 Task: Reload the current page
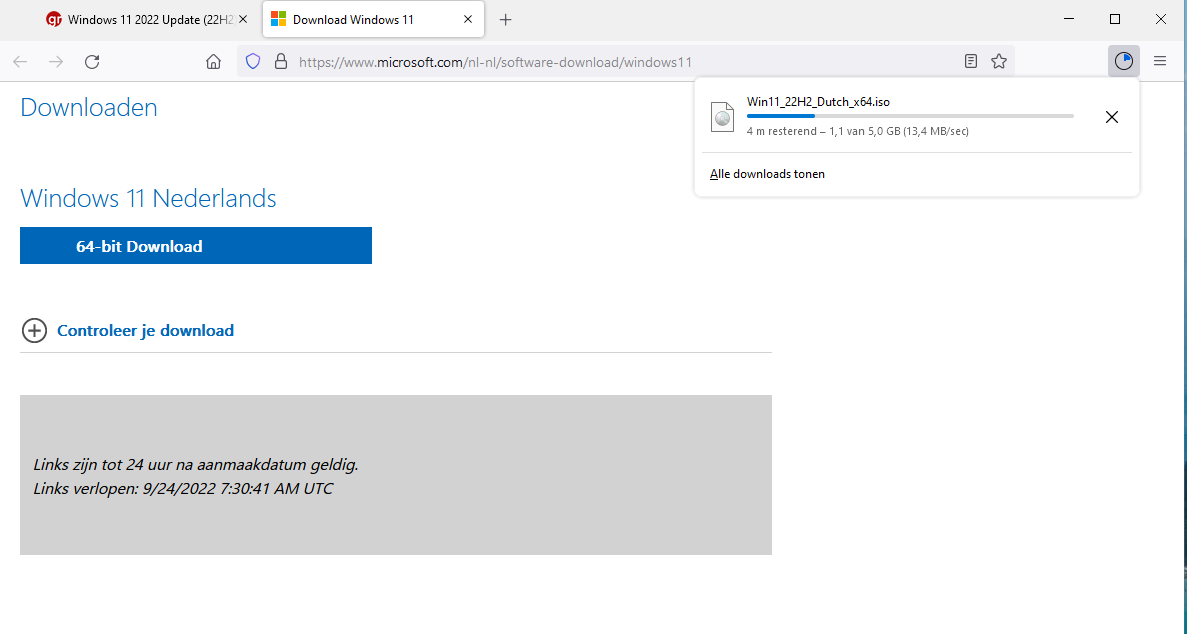[x=92, y=62]
